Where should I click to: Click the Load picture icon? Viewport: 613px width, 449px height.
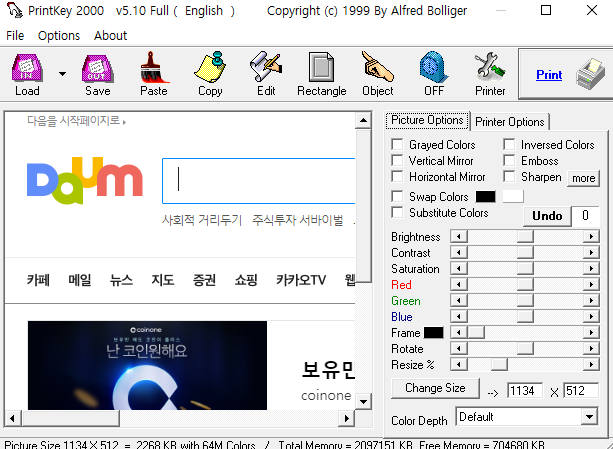[27, 68]
